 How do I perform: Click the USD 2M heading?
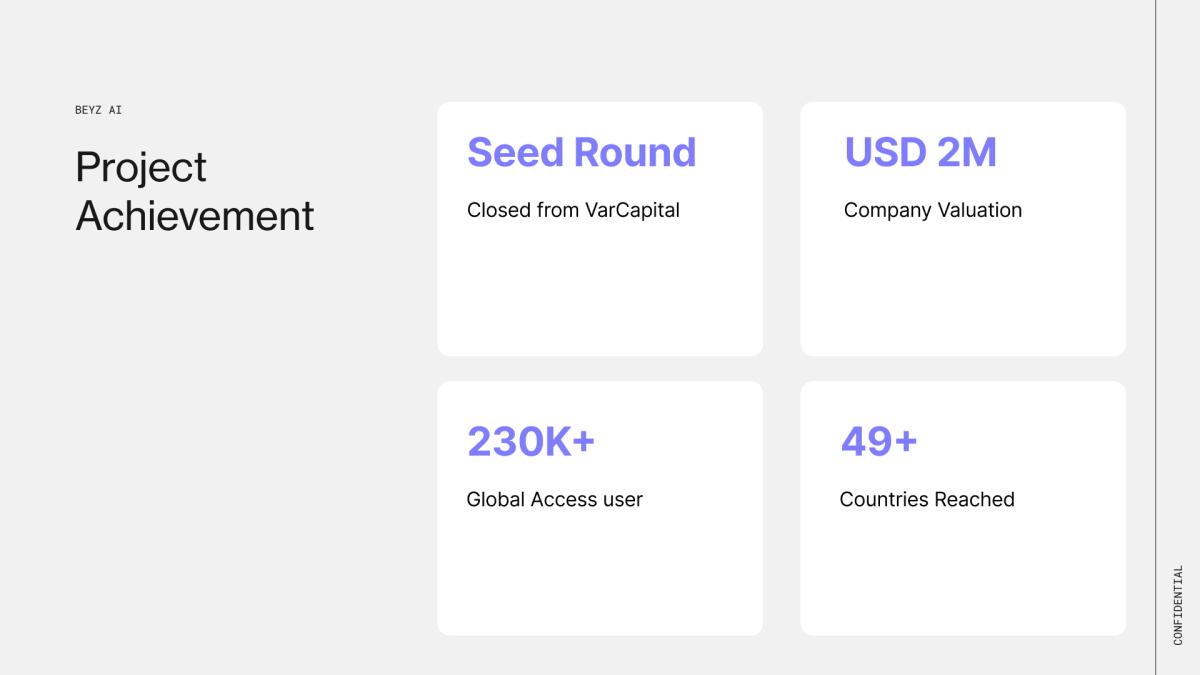coord(920,152)
